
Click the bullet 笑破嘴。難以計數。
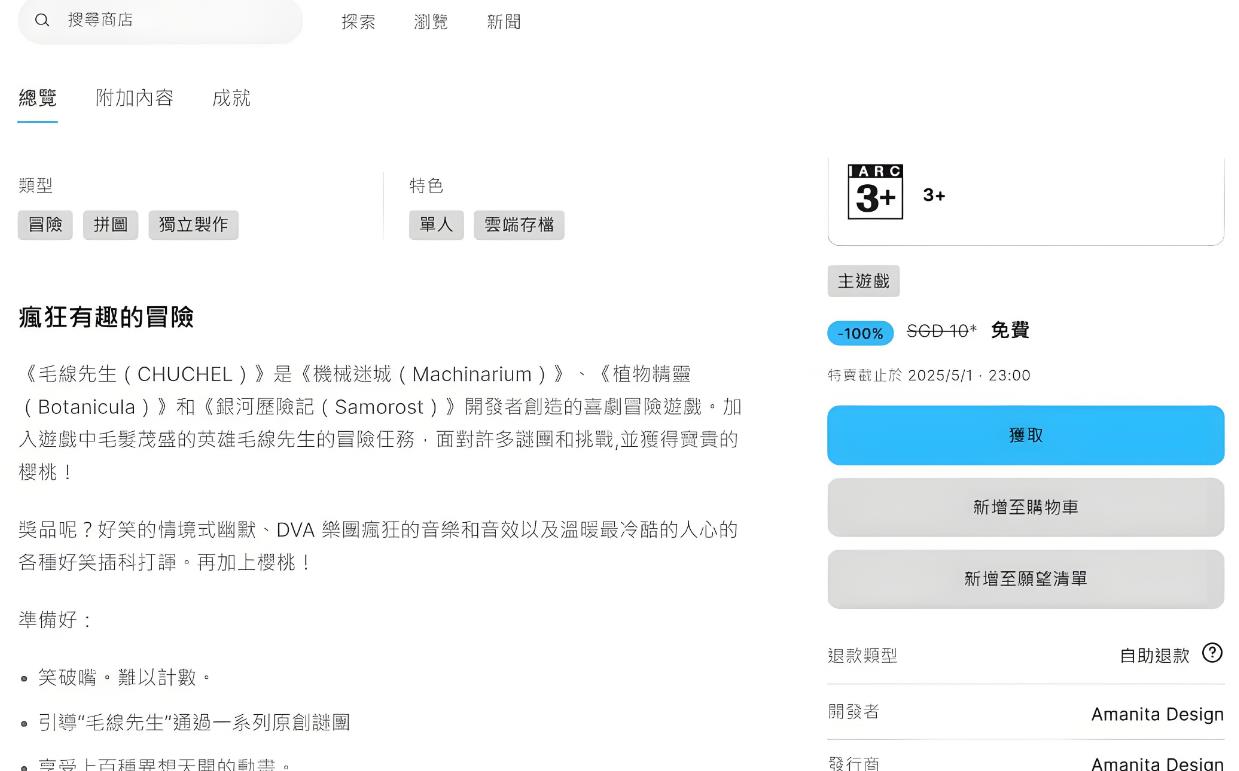coord(125,678)
